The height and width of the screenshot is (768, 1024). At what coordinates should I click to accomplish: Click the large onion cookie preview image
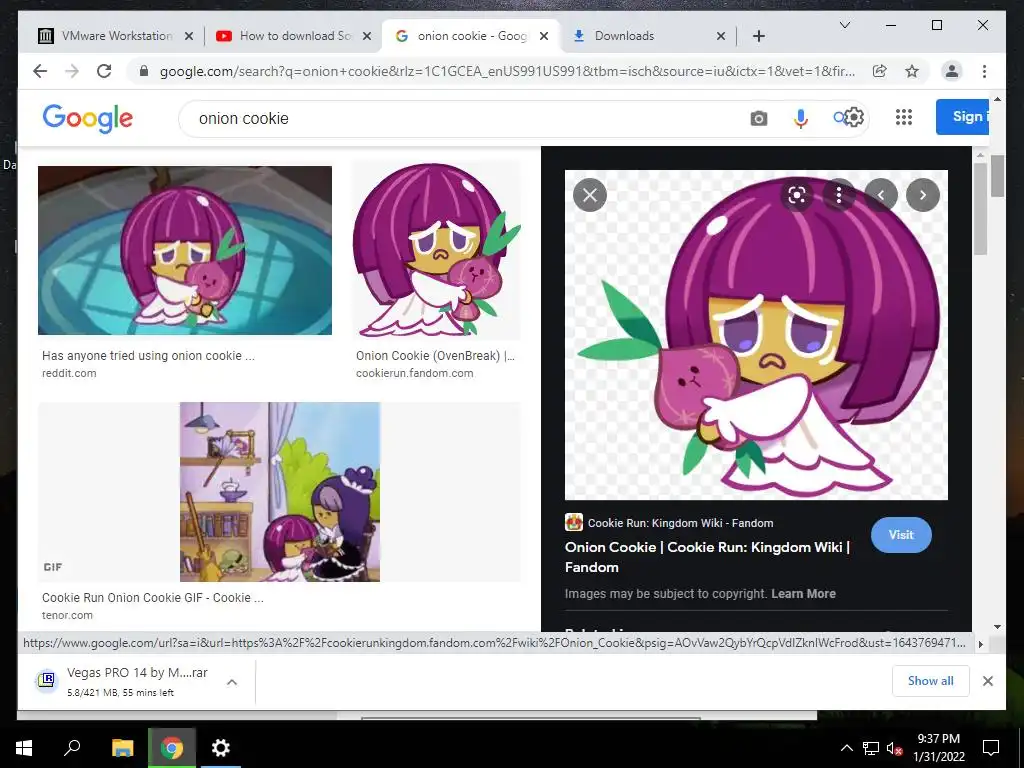pyautogui.click(x=756, y=335)
